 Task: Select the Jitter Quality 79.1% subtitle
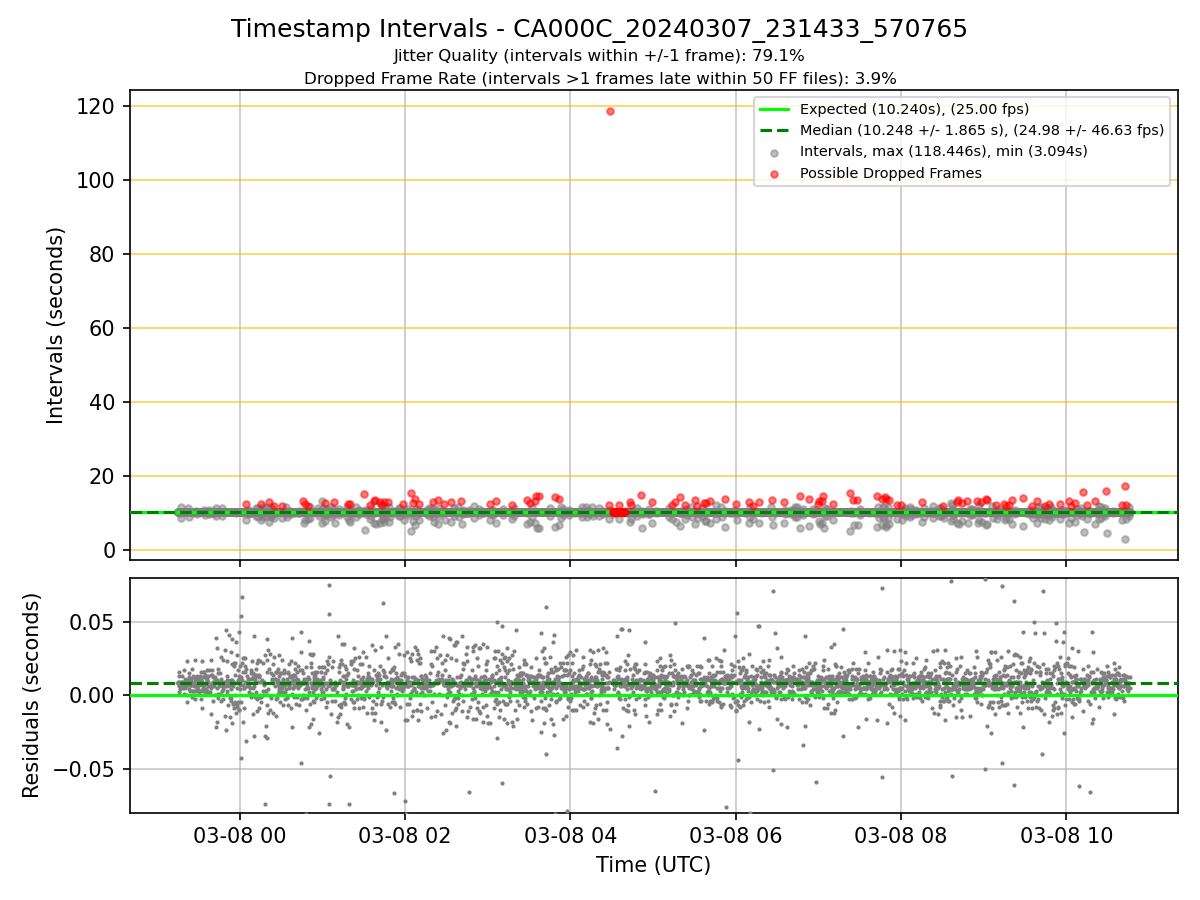599,56
